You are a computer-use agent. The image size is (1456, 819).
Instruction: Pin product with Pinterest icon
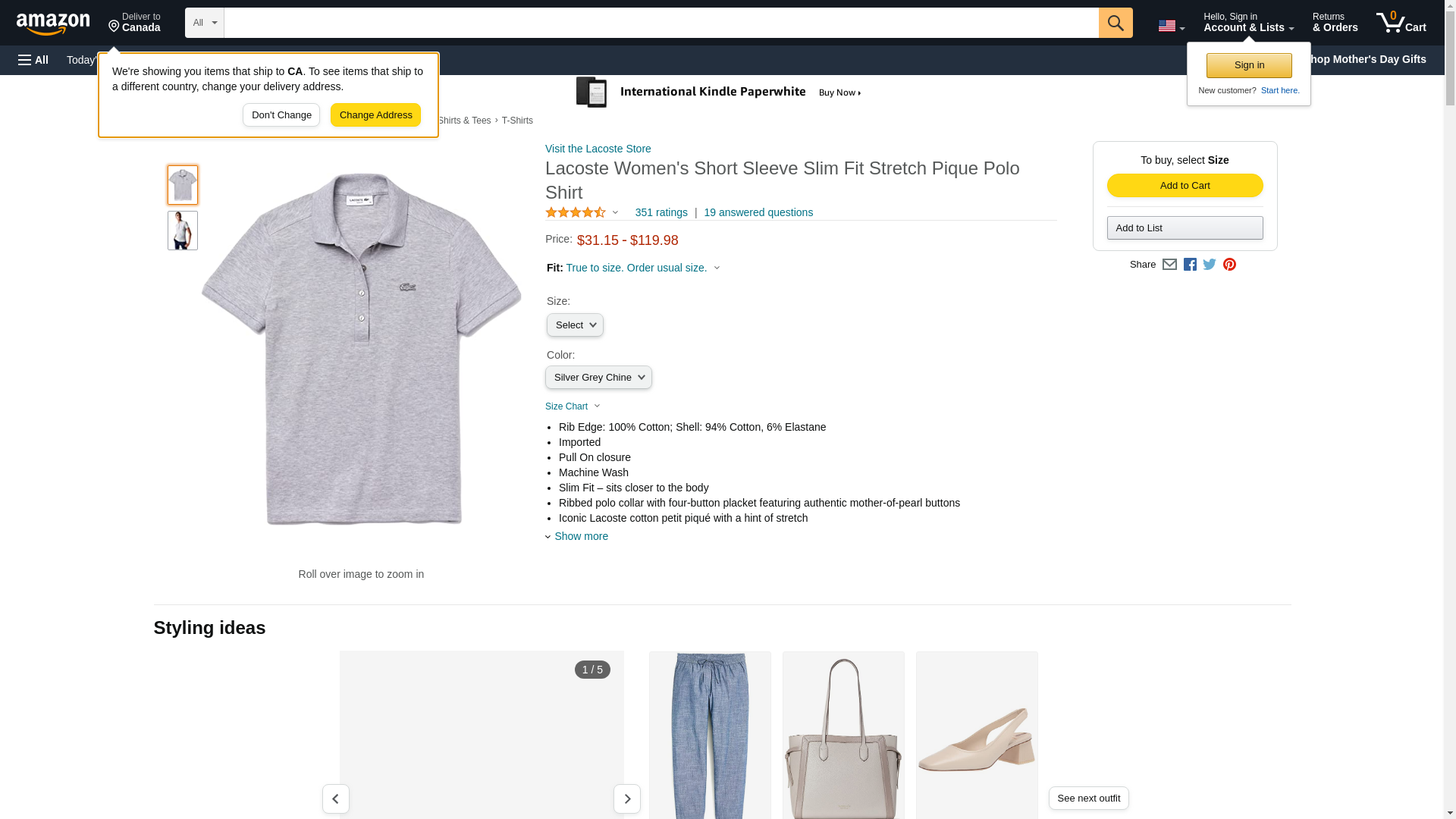pos(1229,265)
